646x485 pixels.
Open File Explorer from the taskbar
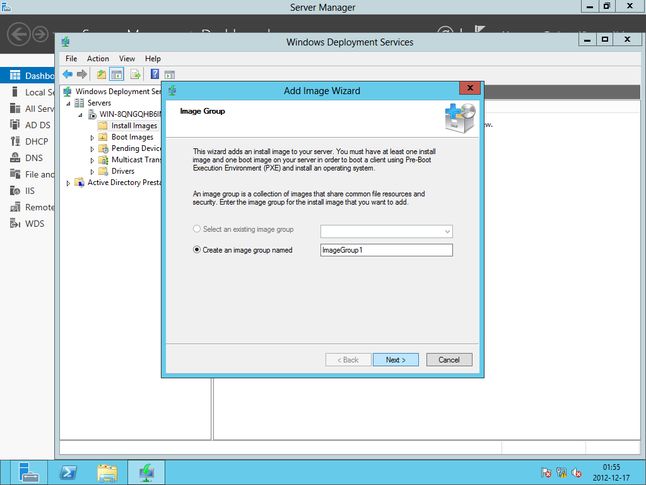coord(107,472)
